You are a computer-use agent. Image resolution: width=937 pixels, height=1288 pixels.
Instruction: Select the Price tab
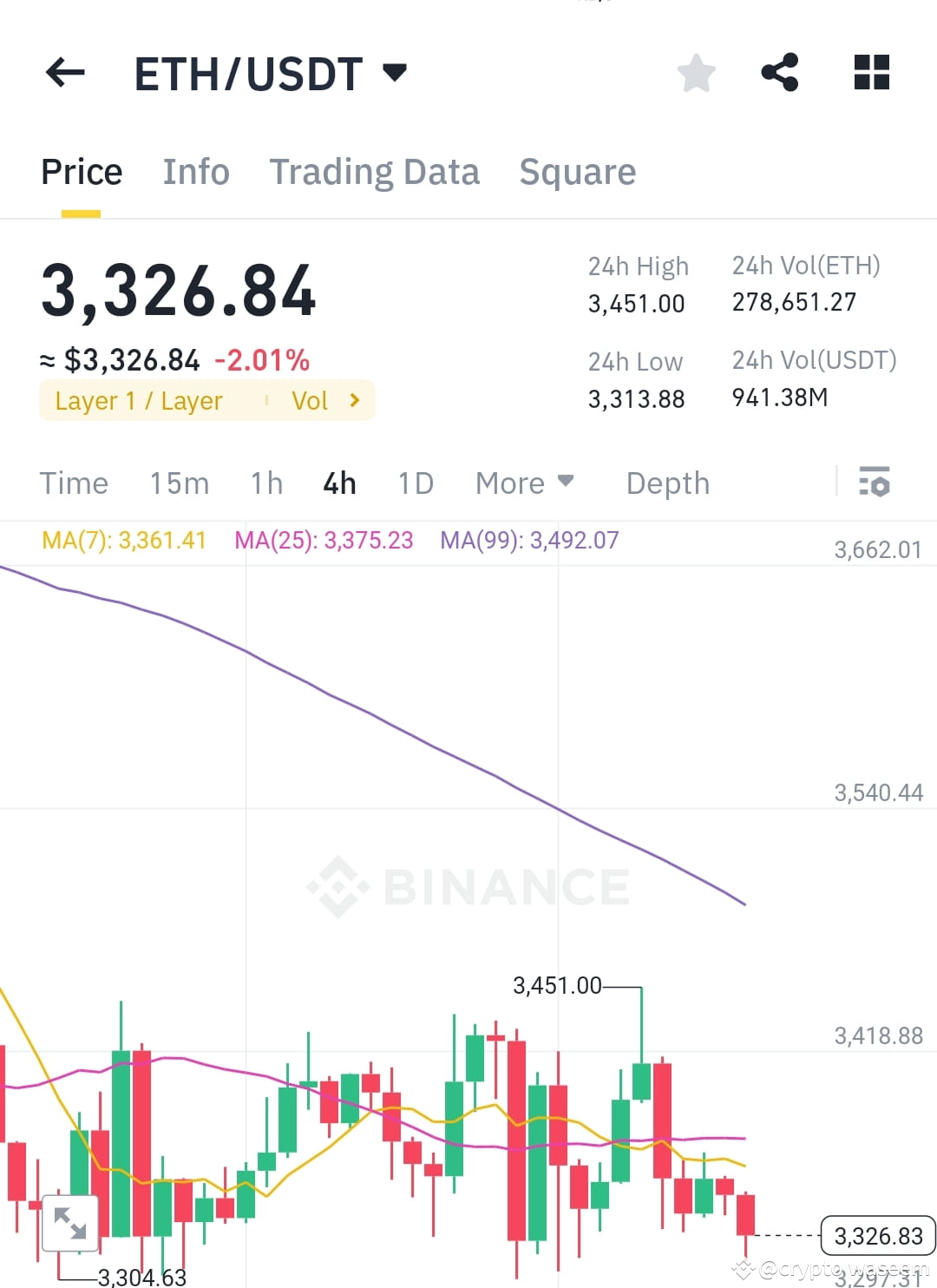click(81, 171)
